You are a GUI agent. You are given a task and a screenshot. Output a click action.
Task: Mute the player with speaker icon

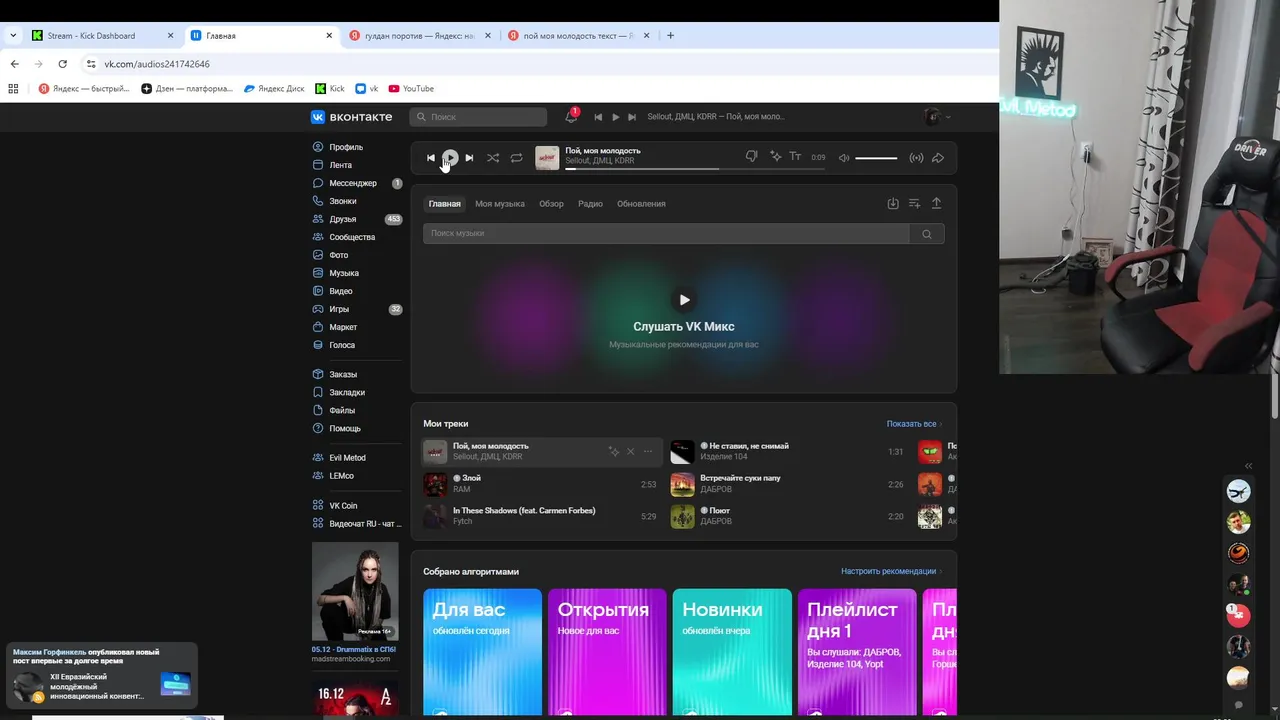[844, 158]
